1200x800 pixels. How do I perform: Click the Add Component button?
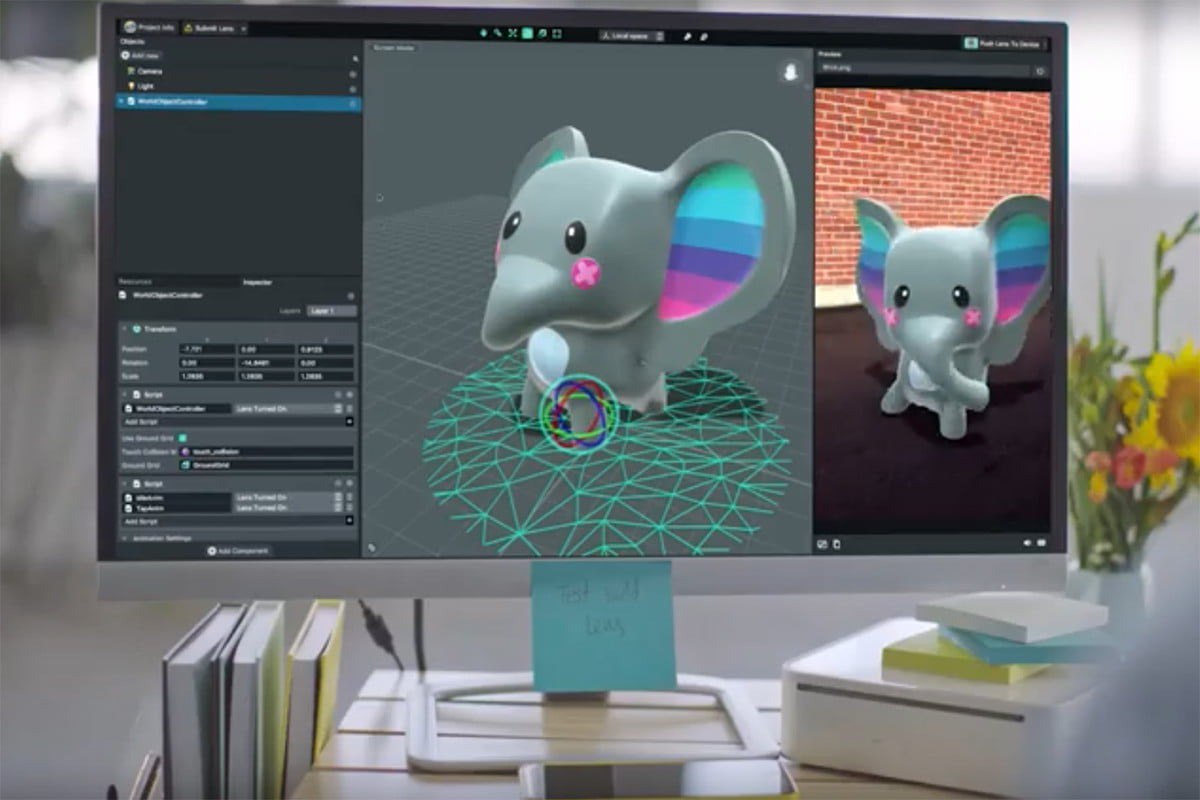[x=239, y=551]
